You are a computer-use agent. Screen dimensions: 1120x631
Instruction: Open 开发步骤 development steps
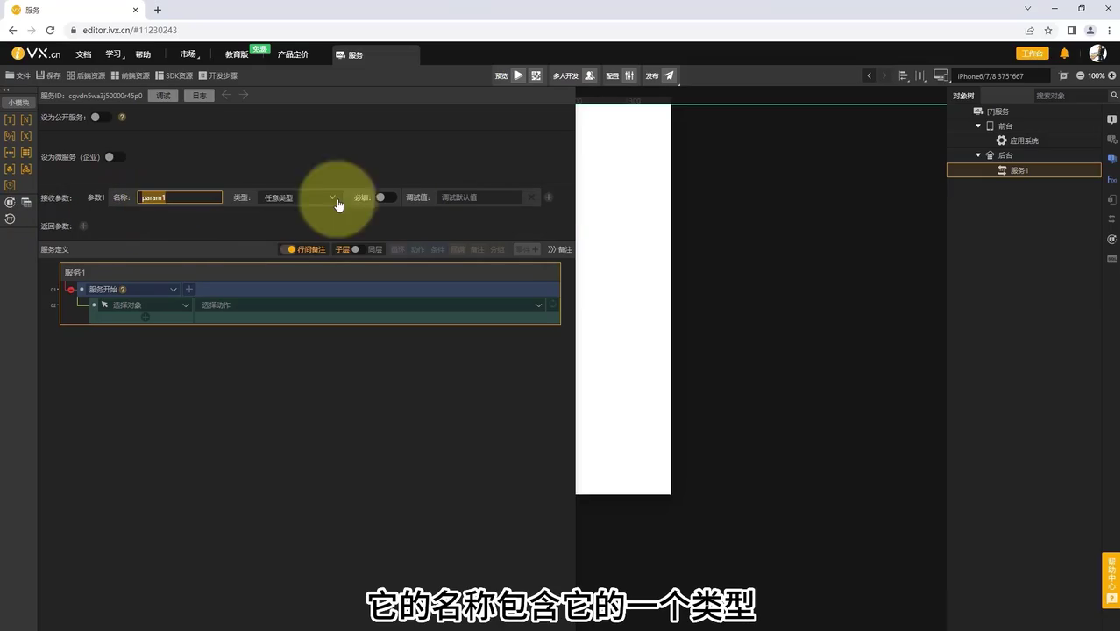tap(219, 76)
